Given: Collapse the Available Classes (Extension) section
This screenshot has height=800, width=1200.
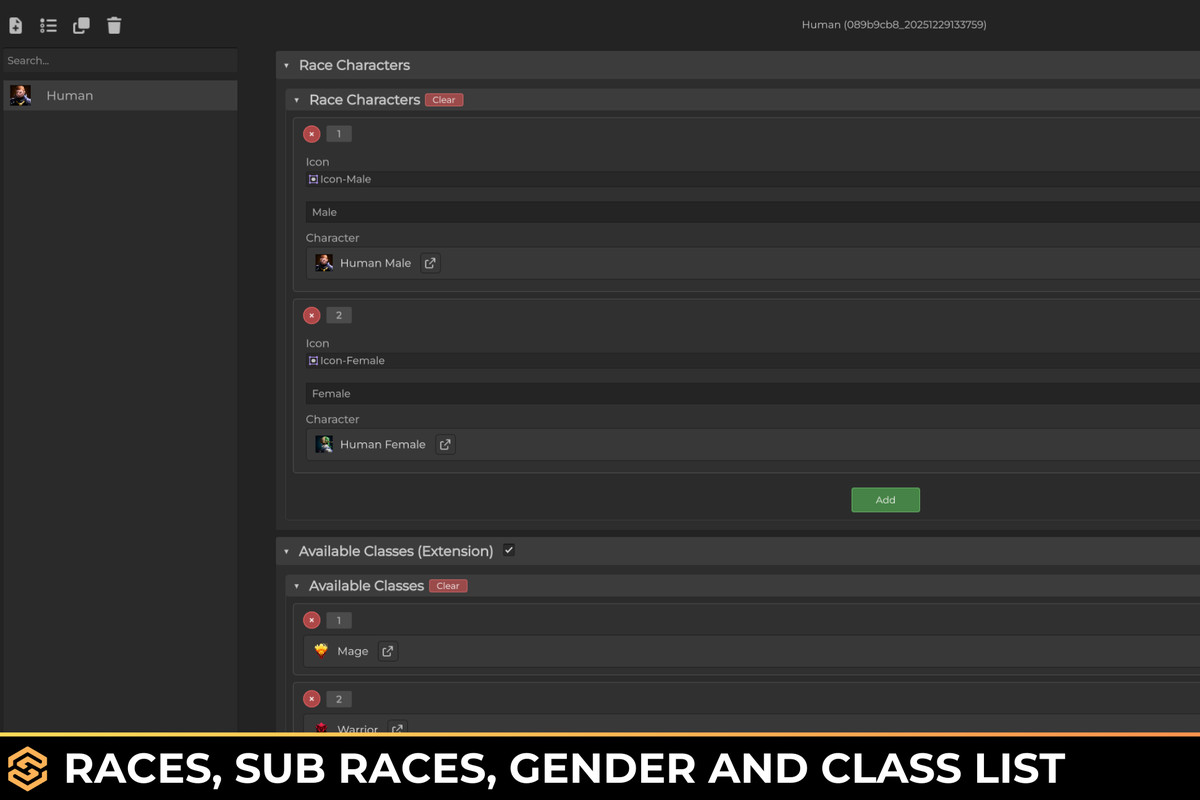Looking at the screenshot, I should tap(285, 550).
